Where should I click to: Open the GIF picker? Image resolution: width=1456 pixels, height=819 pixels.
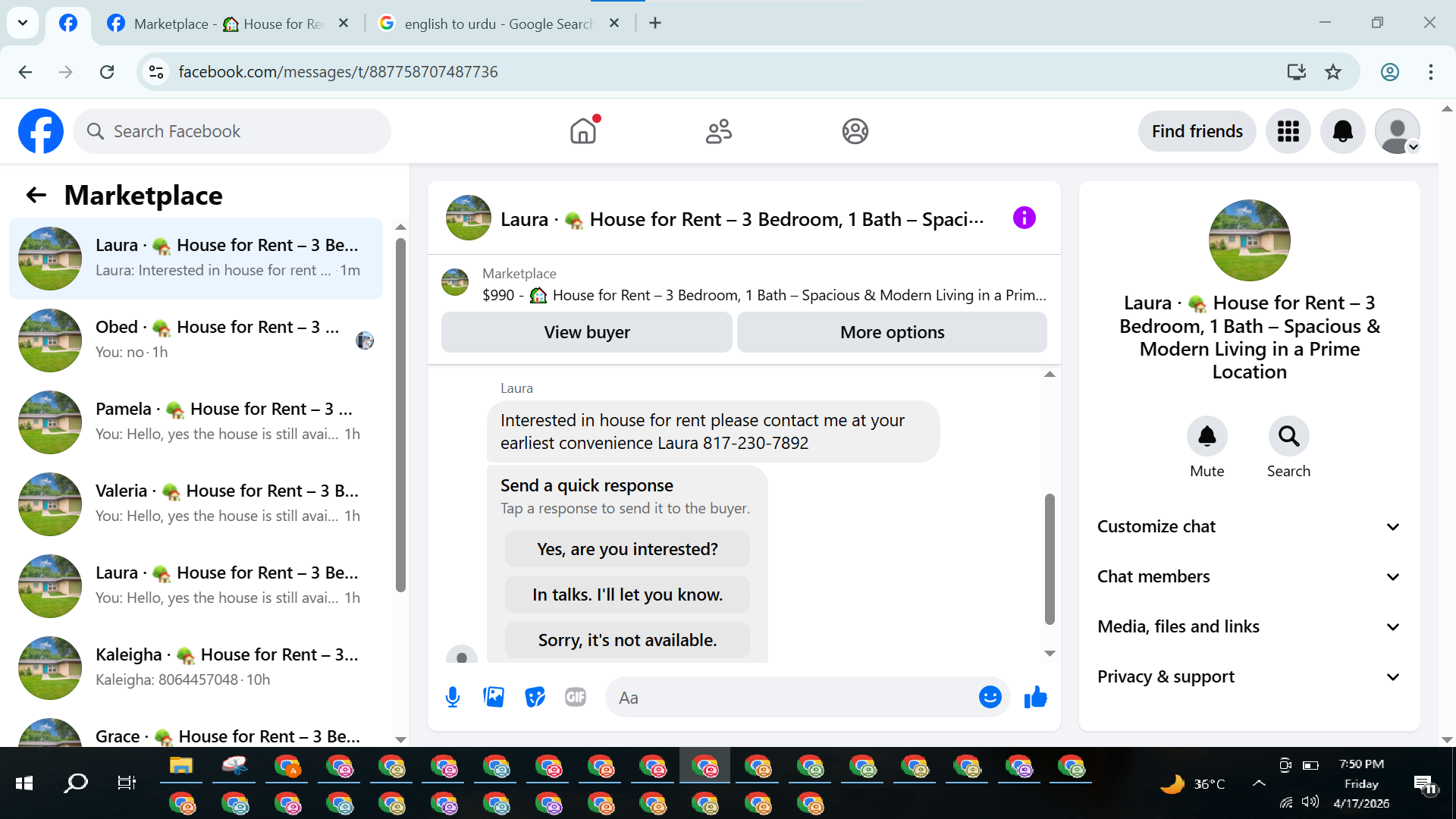[576, 697]
